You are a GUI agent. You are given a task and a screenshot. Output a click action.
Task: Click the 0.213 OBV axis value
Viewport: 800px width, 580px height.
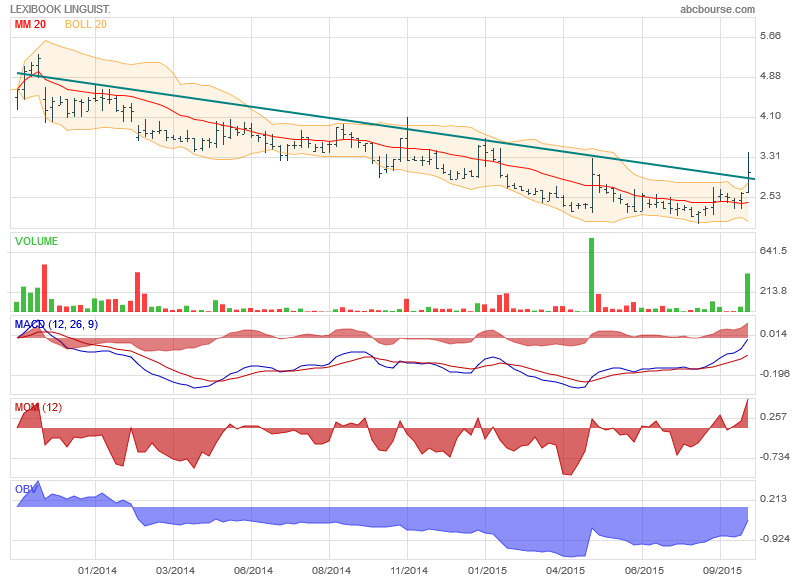pyautogui.click(x=773, y=499)
